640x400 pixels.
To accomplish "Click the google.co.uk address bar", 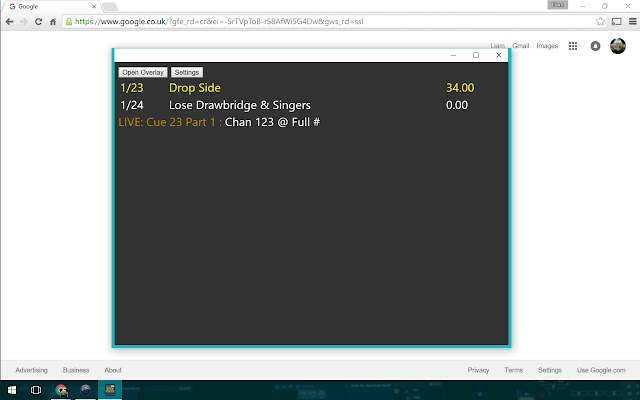I will [x=333, y=22].
